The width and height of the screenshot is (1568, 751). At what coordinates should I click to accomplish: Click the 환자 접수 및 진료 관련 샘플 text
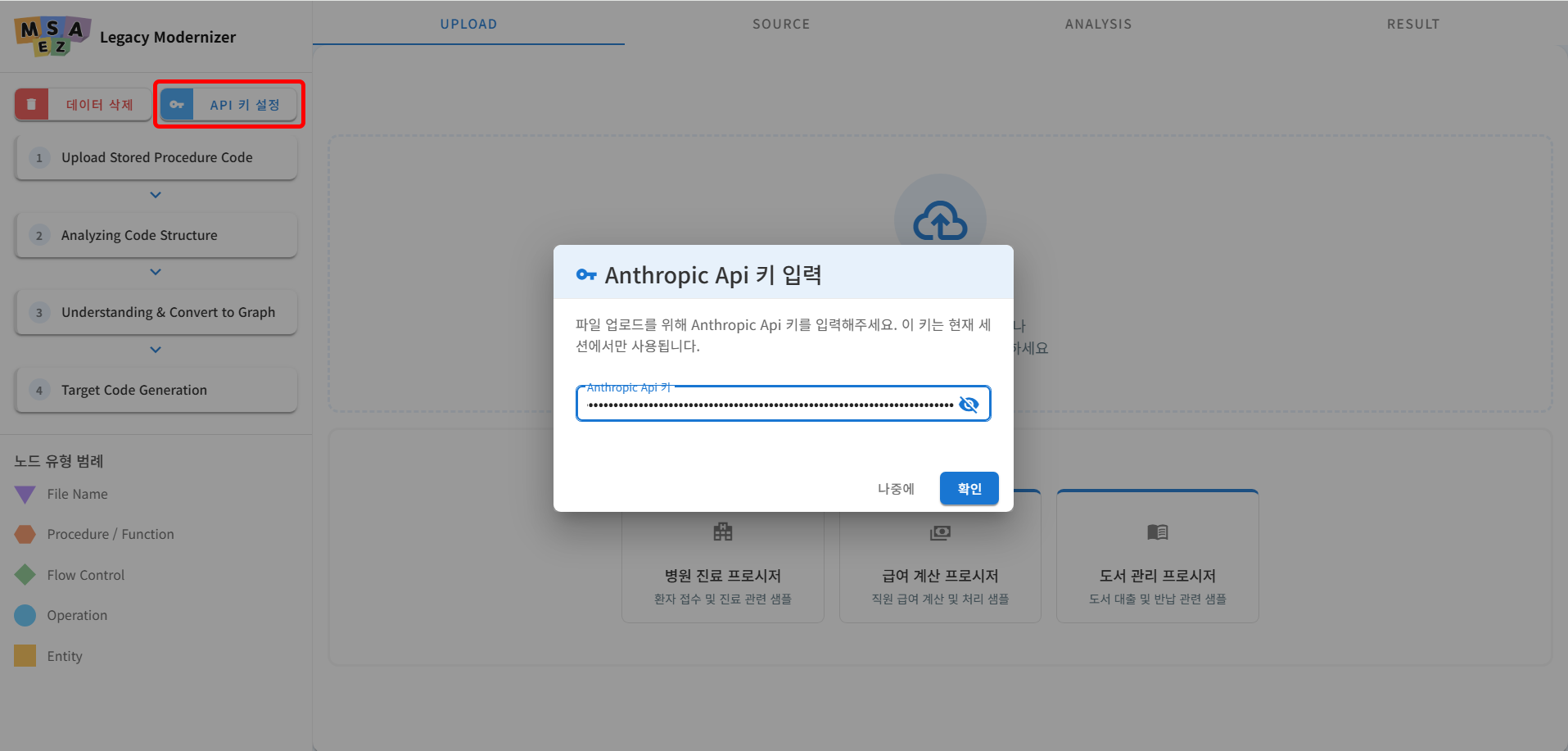tap(723, 599)
